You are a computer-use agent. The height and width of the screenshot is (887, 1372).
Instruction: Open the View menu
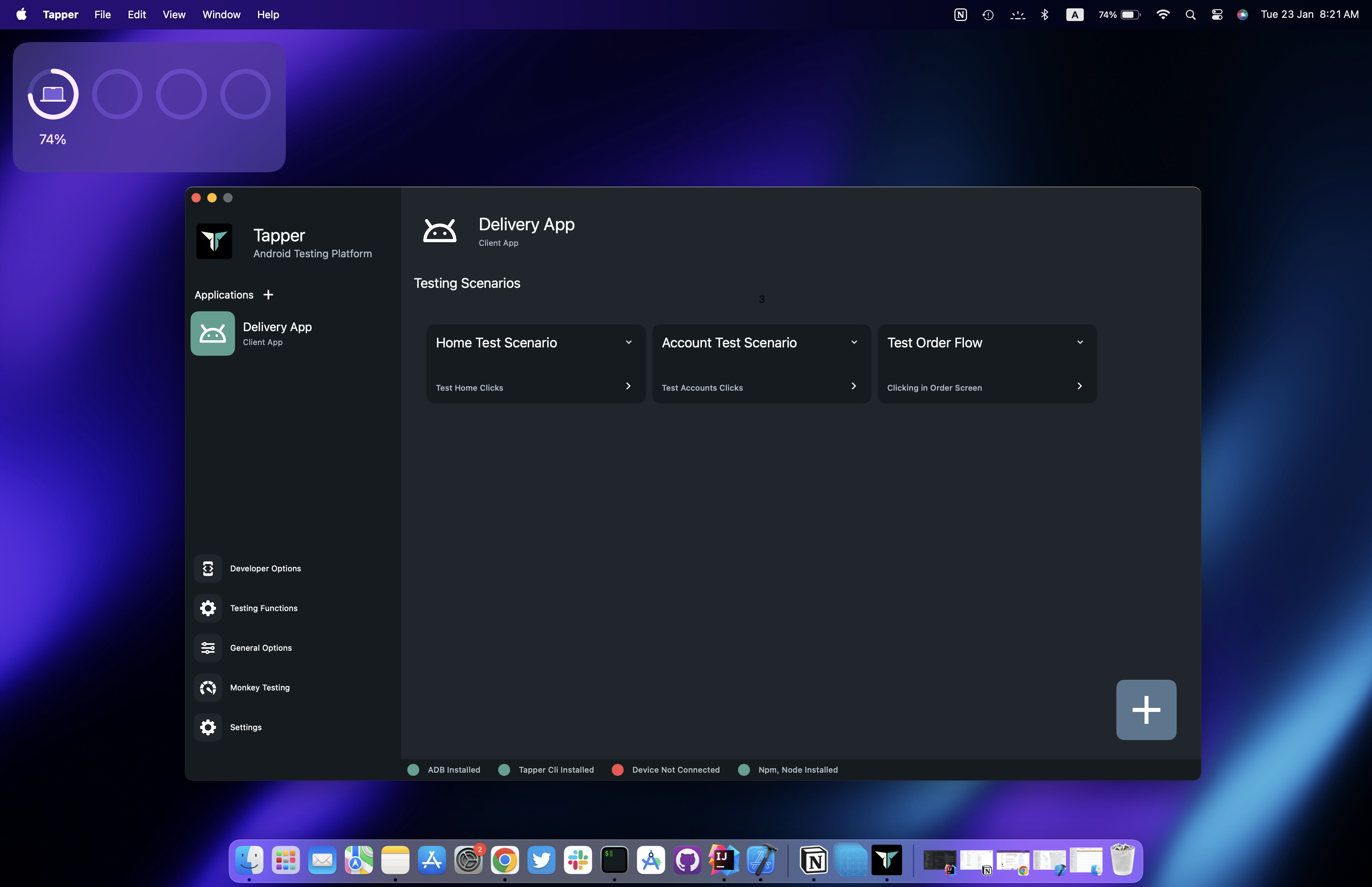tap(174, 14)
